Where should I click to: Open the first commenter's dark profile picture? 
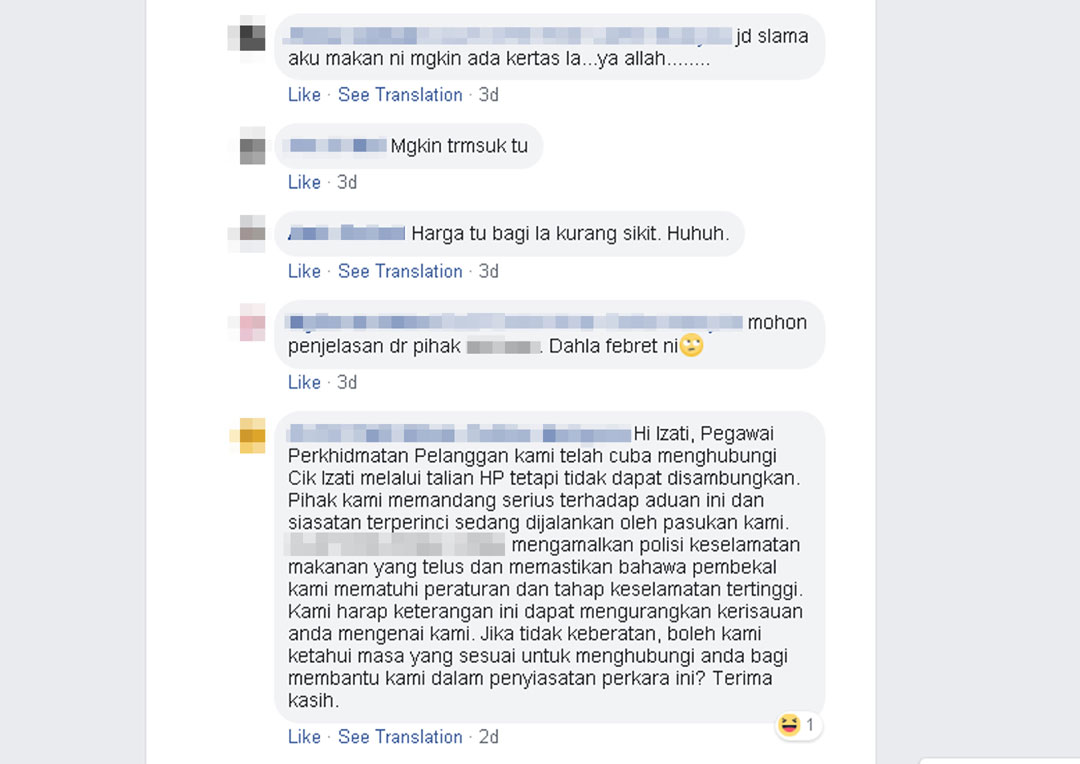coord(247,35)
